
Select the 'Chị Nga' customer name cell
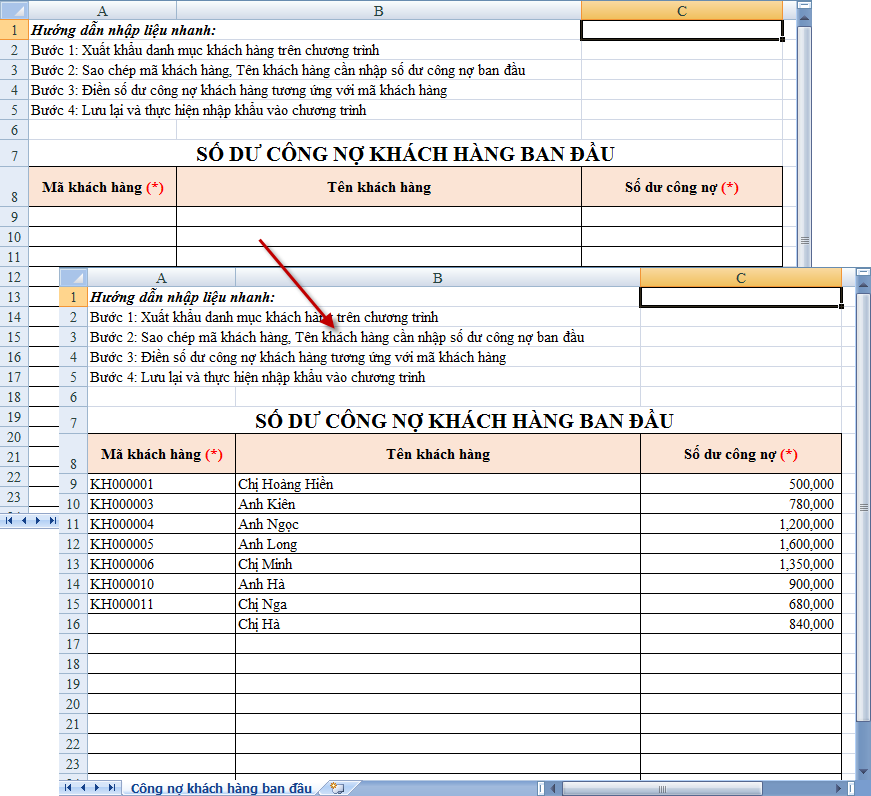pos(437,604)
